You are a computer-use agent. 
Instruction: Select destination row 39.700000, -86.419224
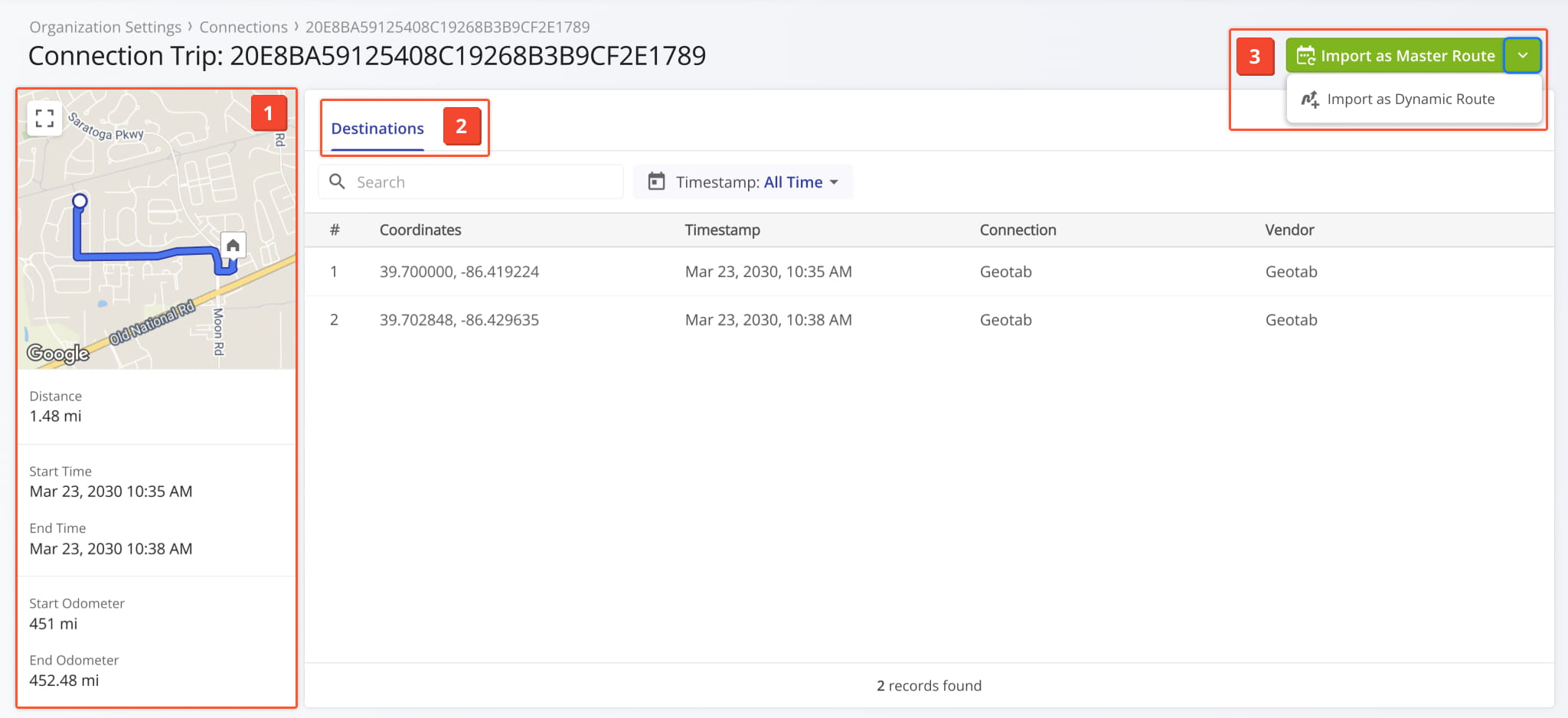pos(459,272)
